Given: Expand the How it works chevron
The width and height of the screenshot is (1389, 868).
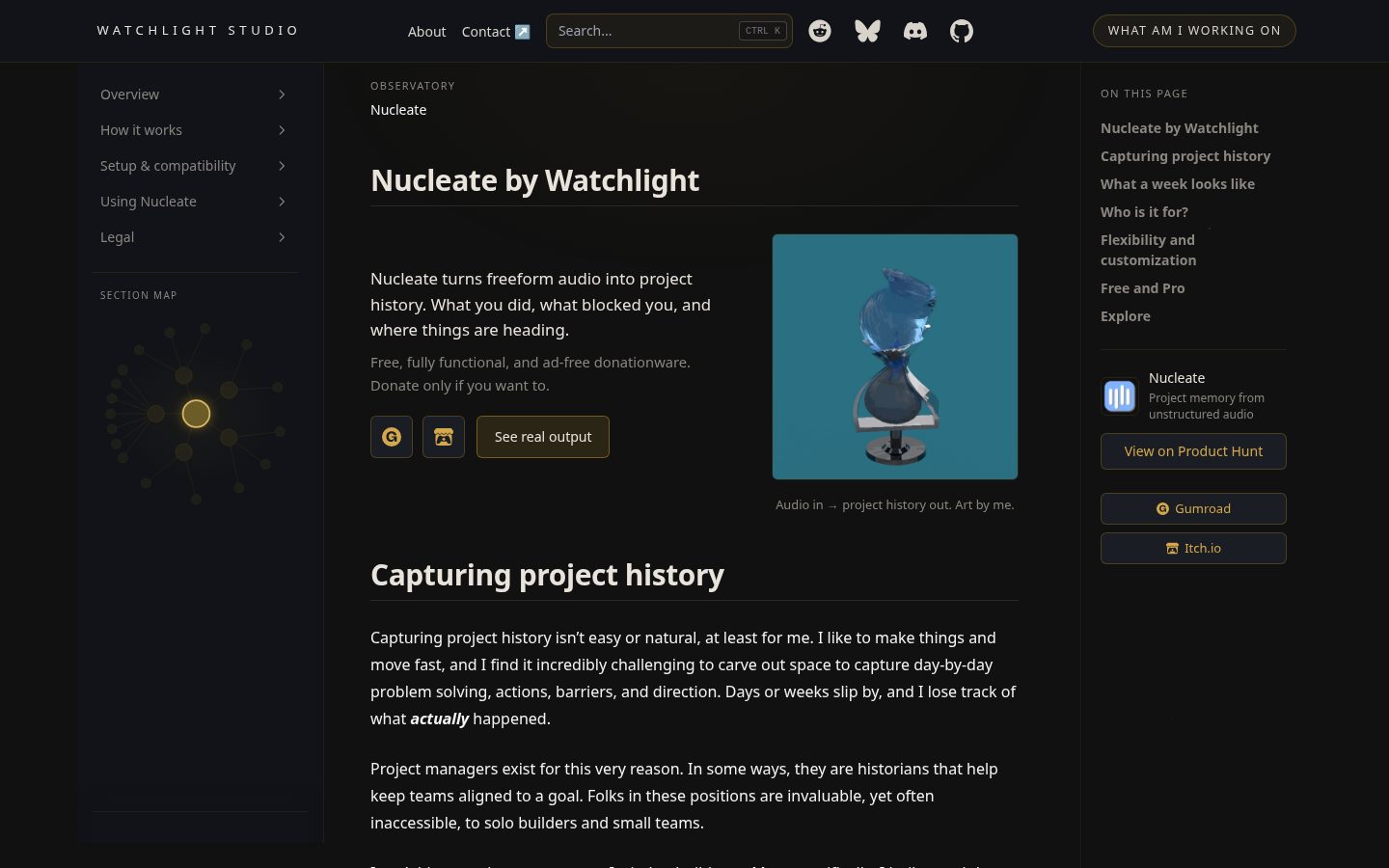Looking at the screenshot, I should (282, 130).
